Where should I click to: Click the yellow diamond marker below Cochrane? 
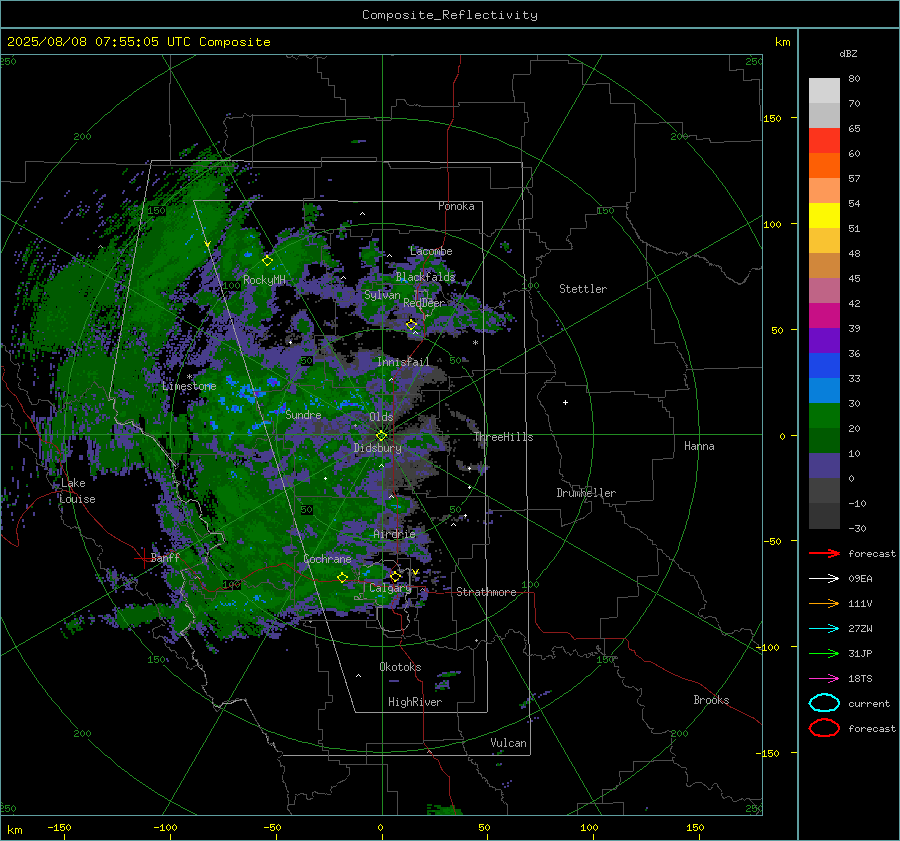[343, 578]
